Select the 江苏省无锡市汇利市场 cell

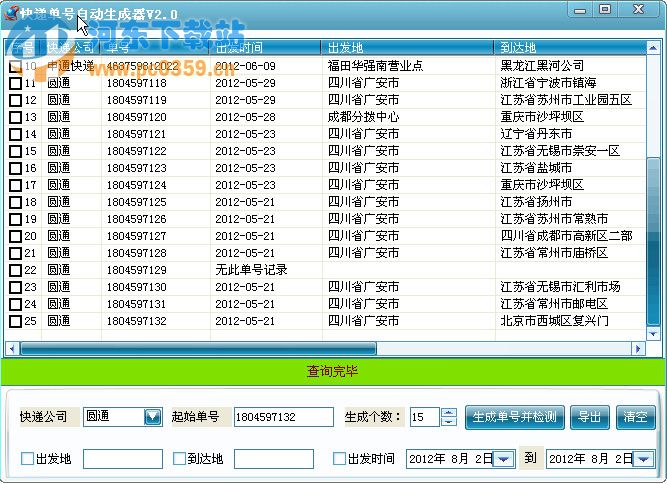[x=560, y=287]
